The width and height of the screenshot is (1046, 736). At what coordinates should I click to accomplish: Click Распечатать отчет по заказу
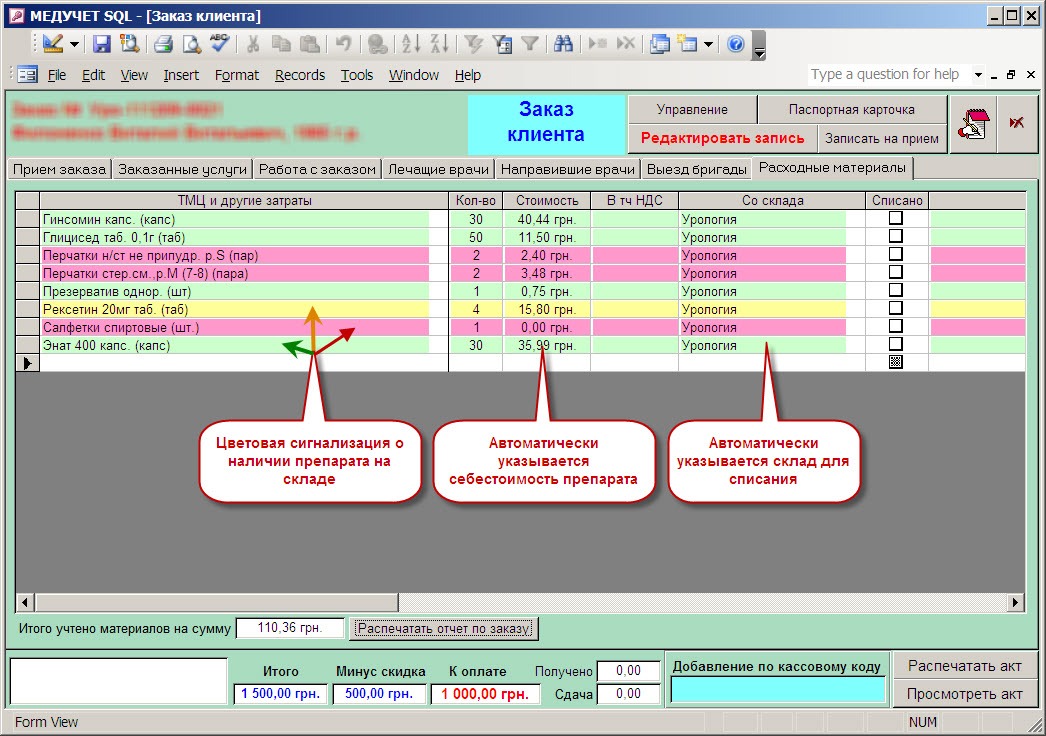point(444,628)
